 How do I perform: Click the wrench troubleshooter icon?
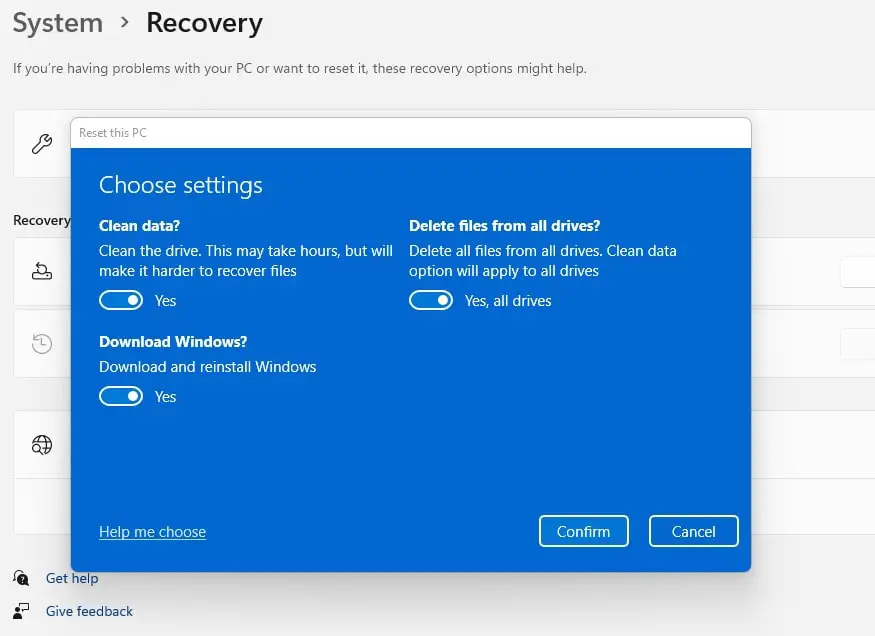(41, 144)
